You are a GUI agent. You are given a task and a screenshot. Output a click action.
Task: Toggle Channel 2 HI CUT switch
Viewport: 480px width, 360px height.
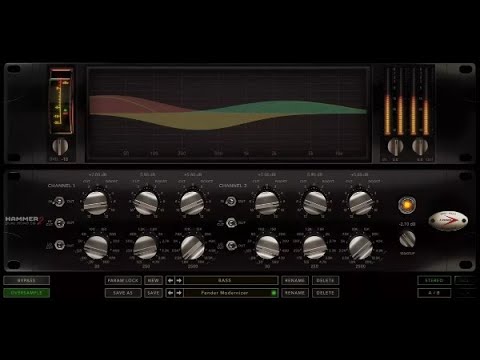[x=231, y=223]
